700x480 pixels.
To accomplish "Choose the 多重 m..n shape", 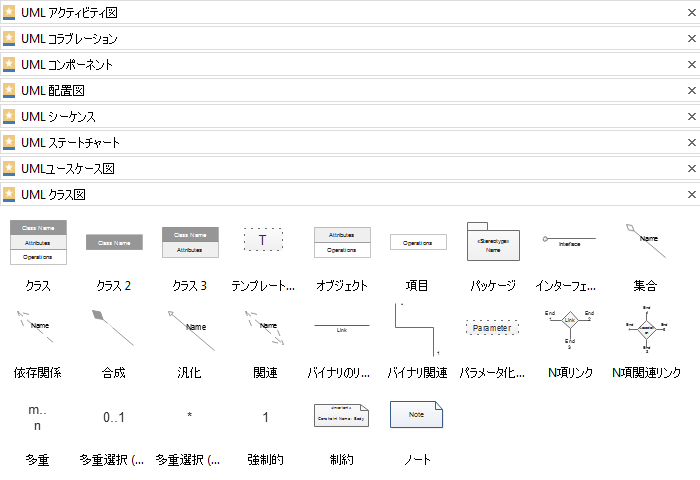I will (x=38, y=418).
